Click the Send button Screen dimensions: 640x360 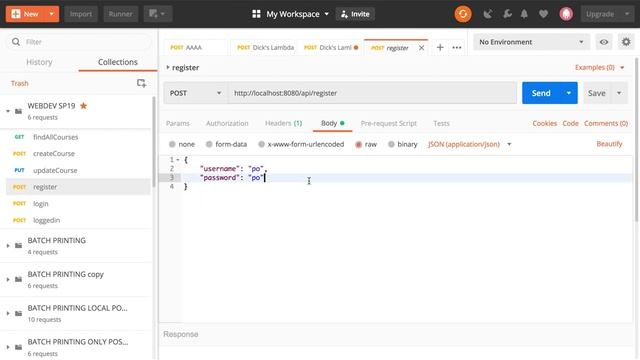click(541, 93)
